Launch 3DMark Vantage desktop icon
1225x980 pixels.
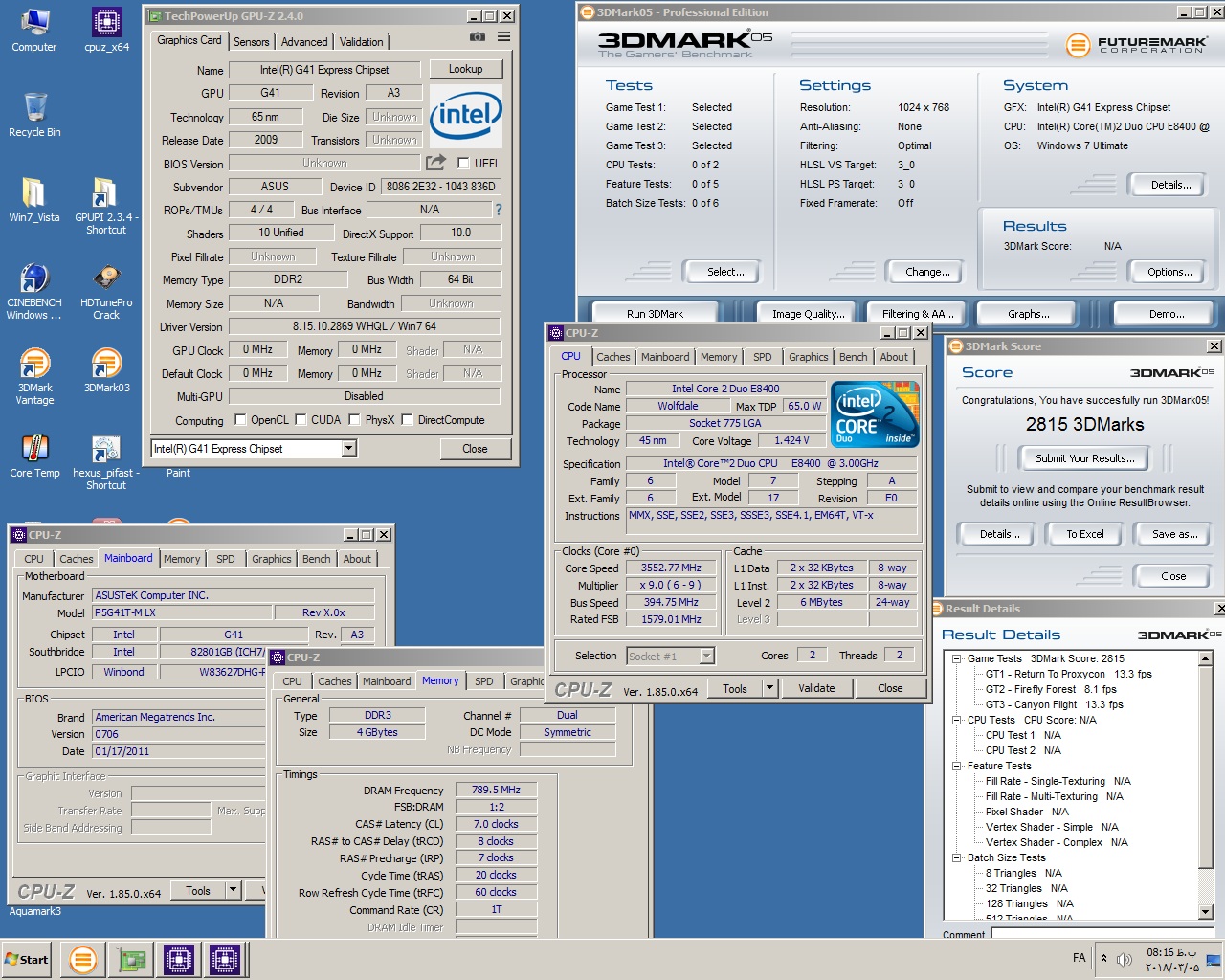[x=34, y=377]
